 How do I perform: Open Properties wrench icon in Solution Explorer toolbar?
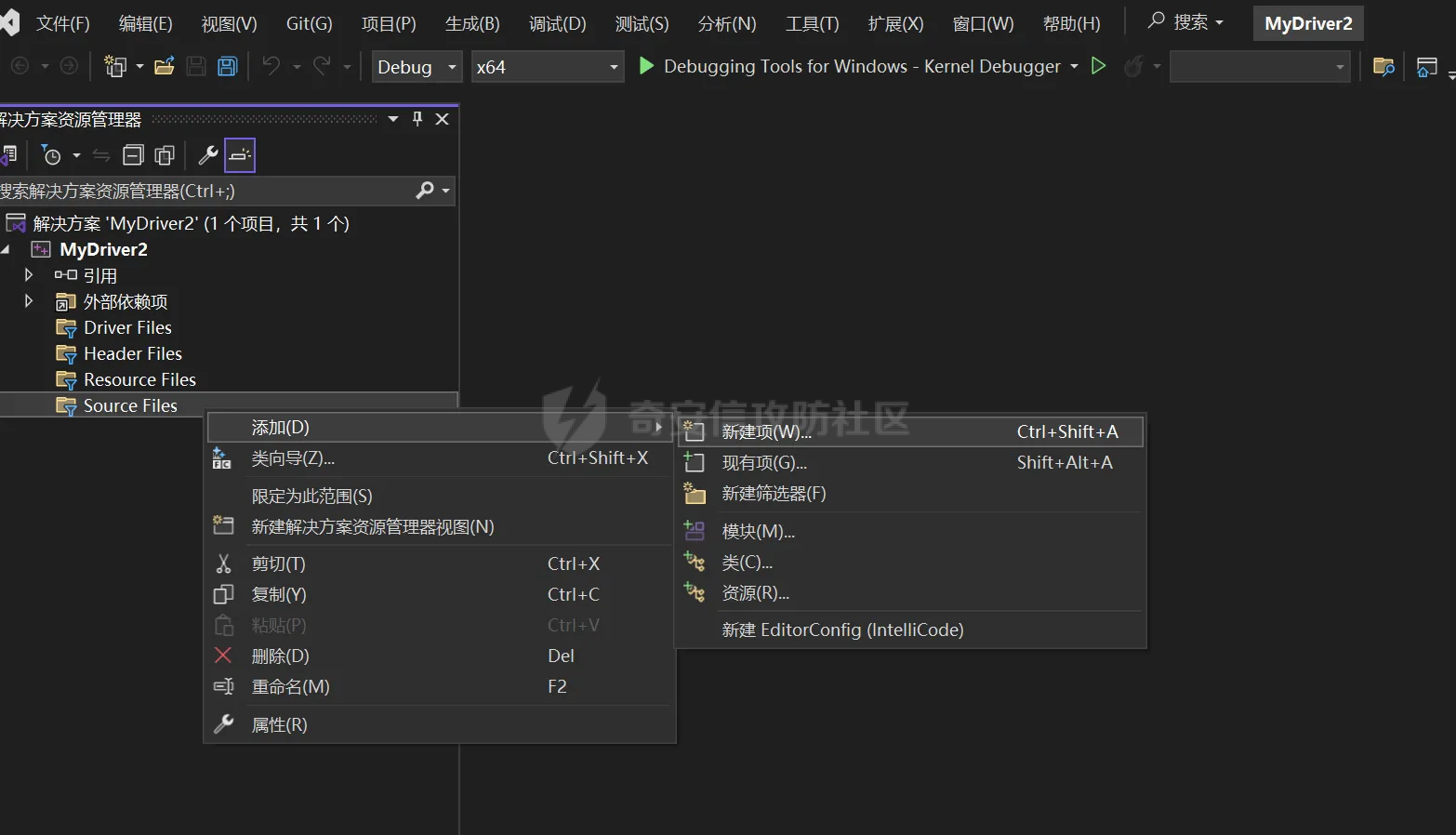(208, 155)
